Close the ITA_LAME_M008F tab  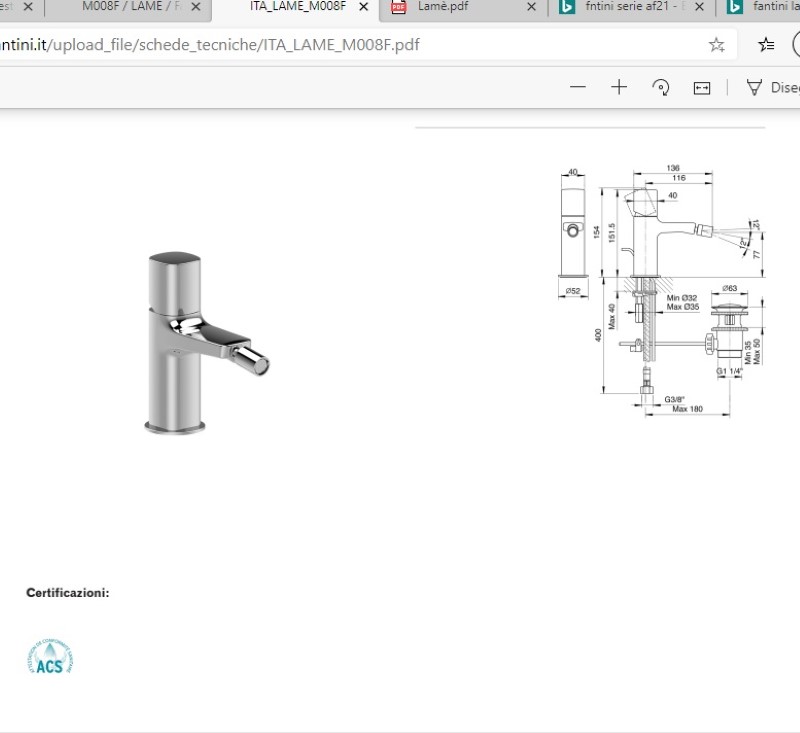coord(363,7)
